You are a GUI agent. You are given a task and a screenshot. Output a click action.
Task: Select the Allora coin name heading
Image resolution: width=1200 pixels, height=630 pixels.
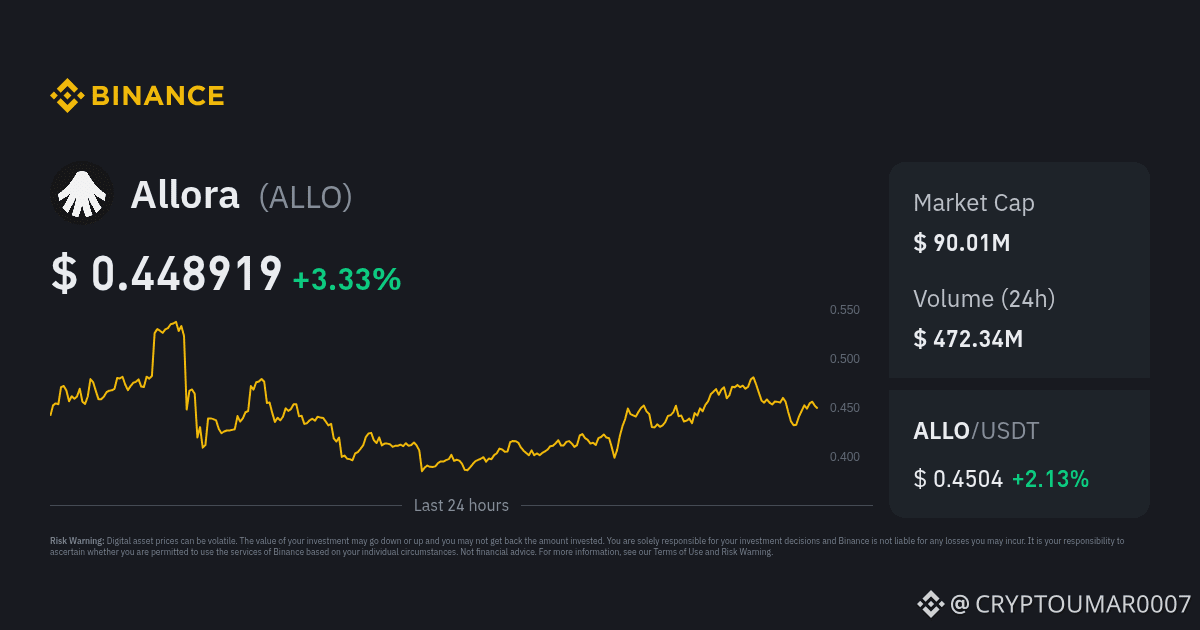coord(185,195)
